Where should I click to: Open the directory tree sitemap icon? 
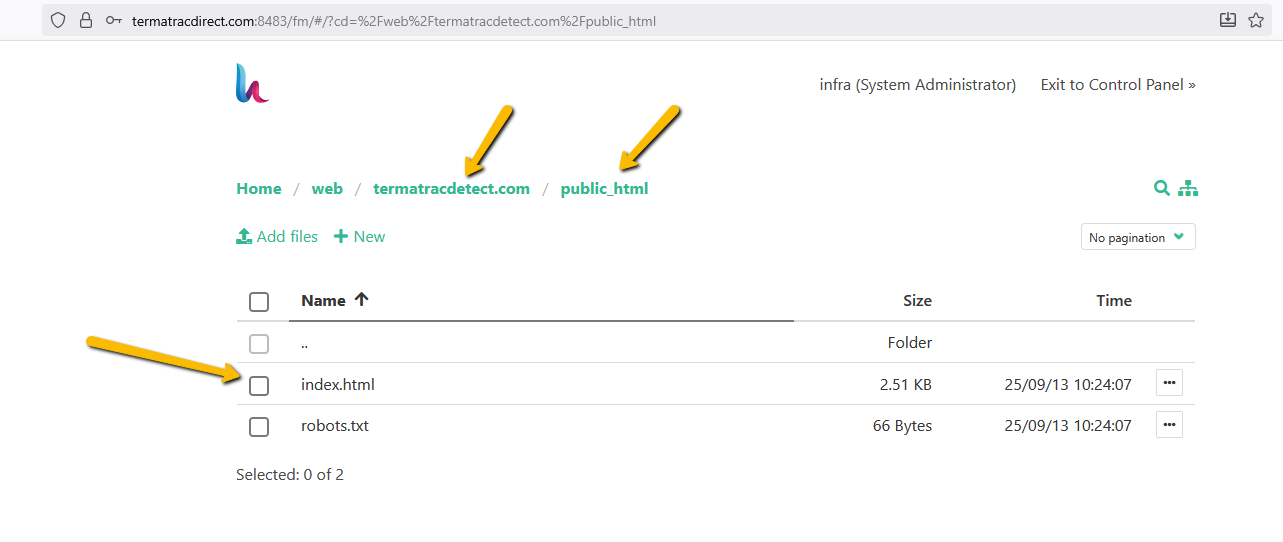click(1188, 188)
